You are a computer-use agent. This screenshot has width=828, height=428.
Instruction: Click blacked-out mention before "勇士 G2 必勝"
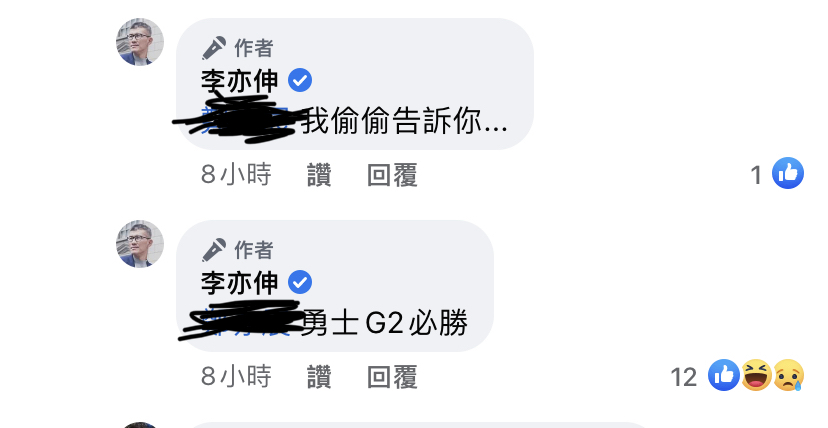point(240,319)
